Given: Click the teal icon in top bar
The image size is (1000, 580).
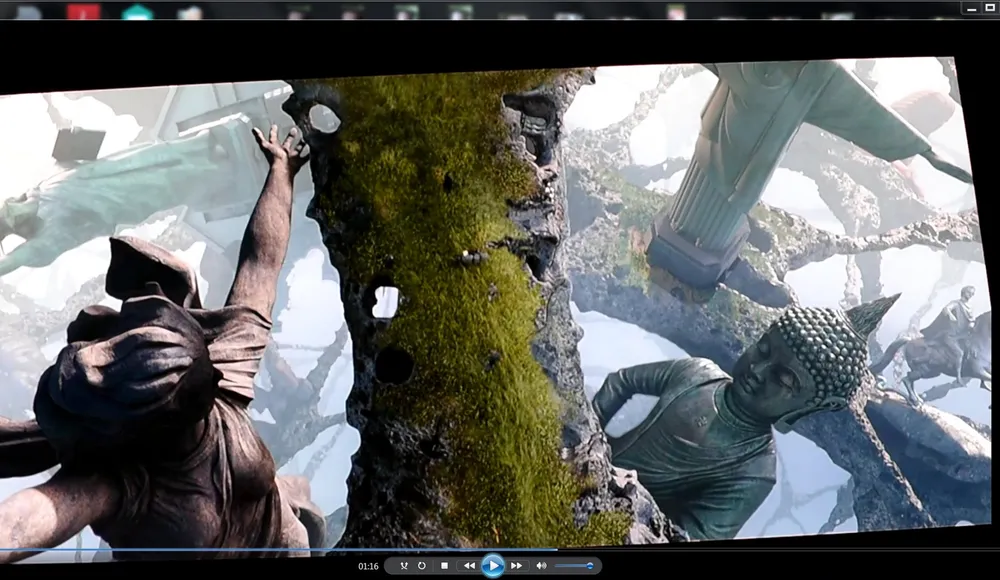Looking at the screenshot, I should click(x=137, y=12).
